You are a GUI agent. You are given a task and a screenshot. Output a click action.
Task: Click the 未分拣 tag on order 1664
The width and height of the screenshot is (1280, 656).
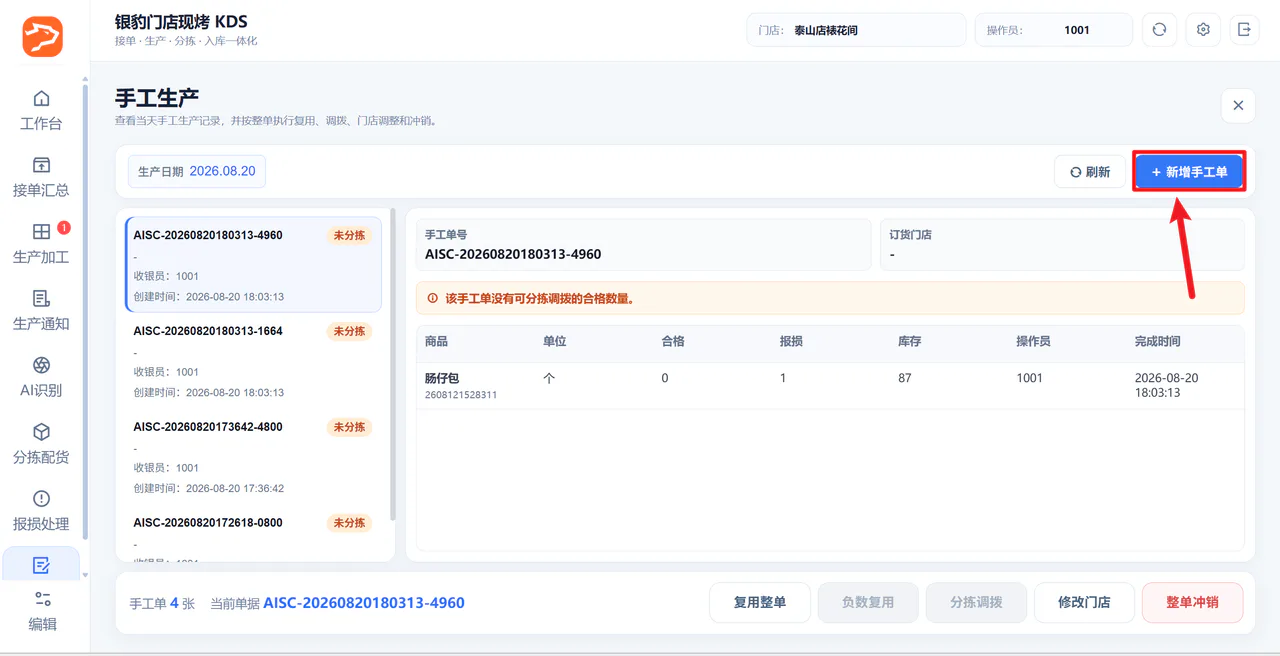point(349,331)
